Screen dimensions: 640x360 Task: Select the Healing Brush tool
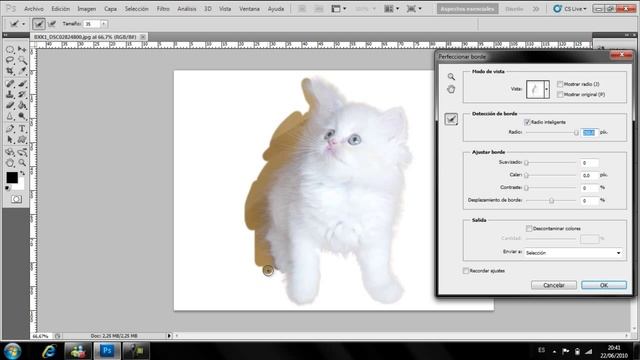(x=10, y=84)
